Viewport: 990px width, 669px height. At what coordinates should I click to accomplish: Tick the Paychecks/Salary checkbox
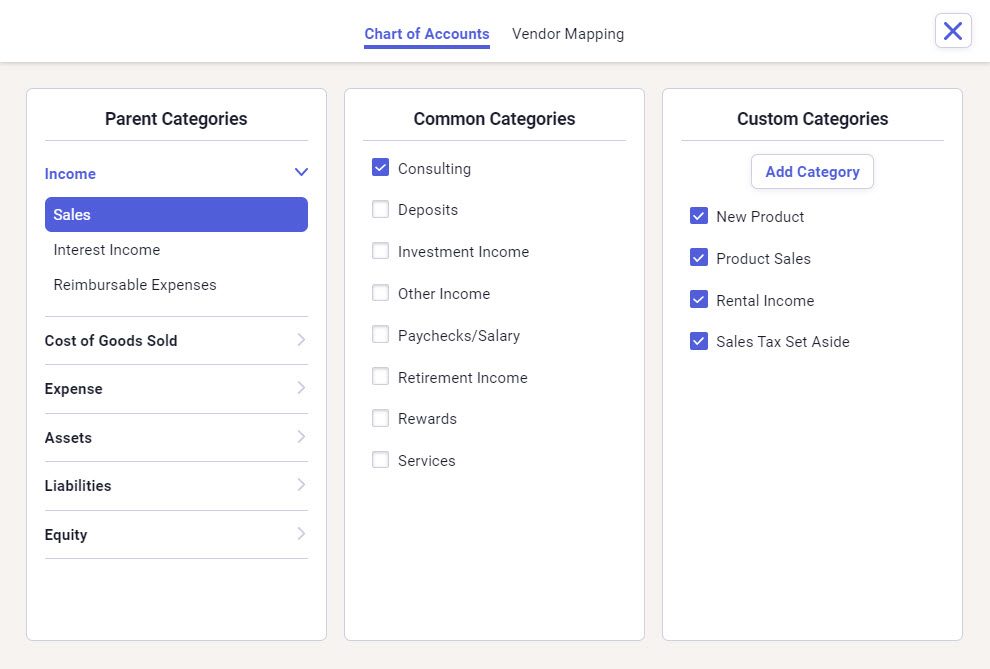pyautogui.click(x=380, y=334)
